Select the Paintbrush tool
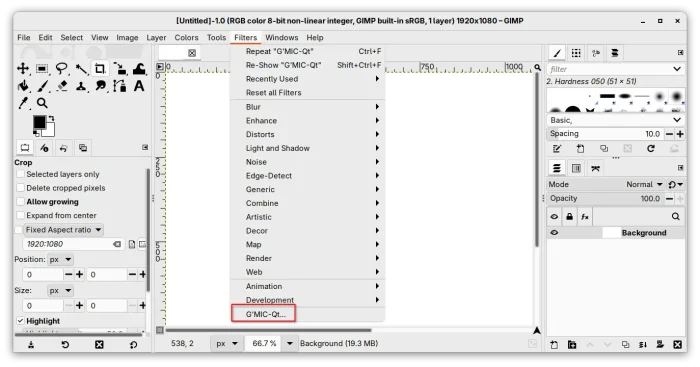The width and height of the screenshot is (700, 367). click(42, 86)
